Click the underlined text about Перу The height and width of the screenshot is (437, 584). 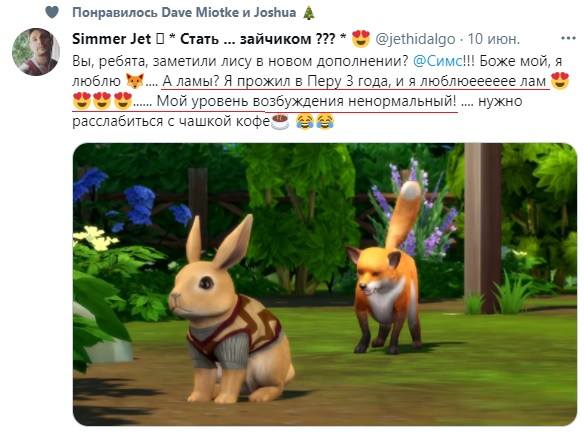[356, 81]
